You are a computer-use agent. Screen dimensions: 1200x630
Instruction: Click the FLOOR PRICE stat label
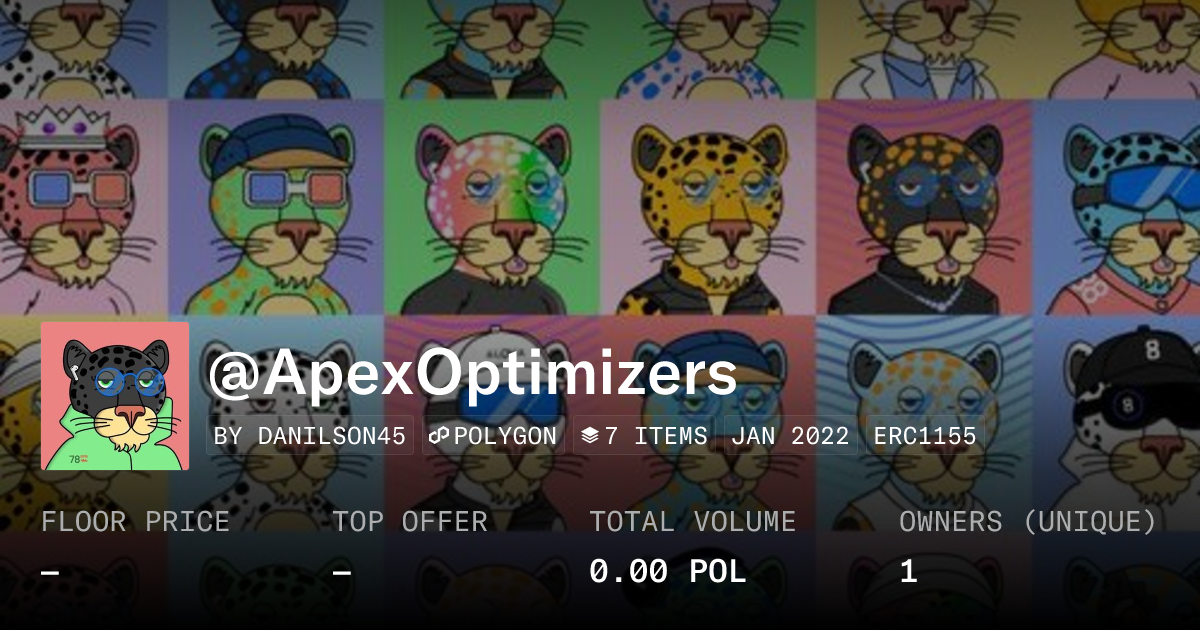(x=135, y=521)
